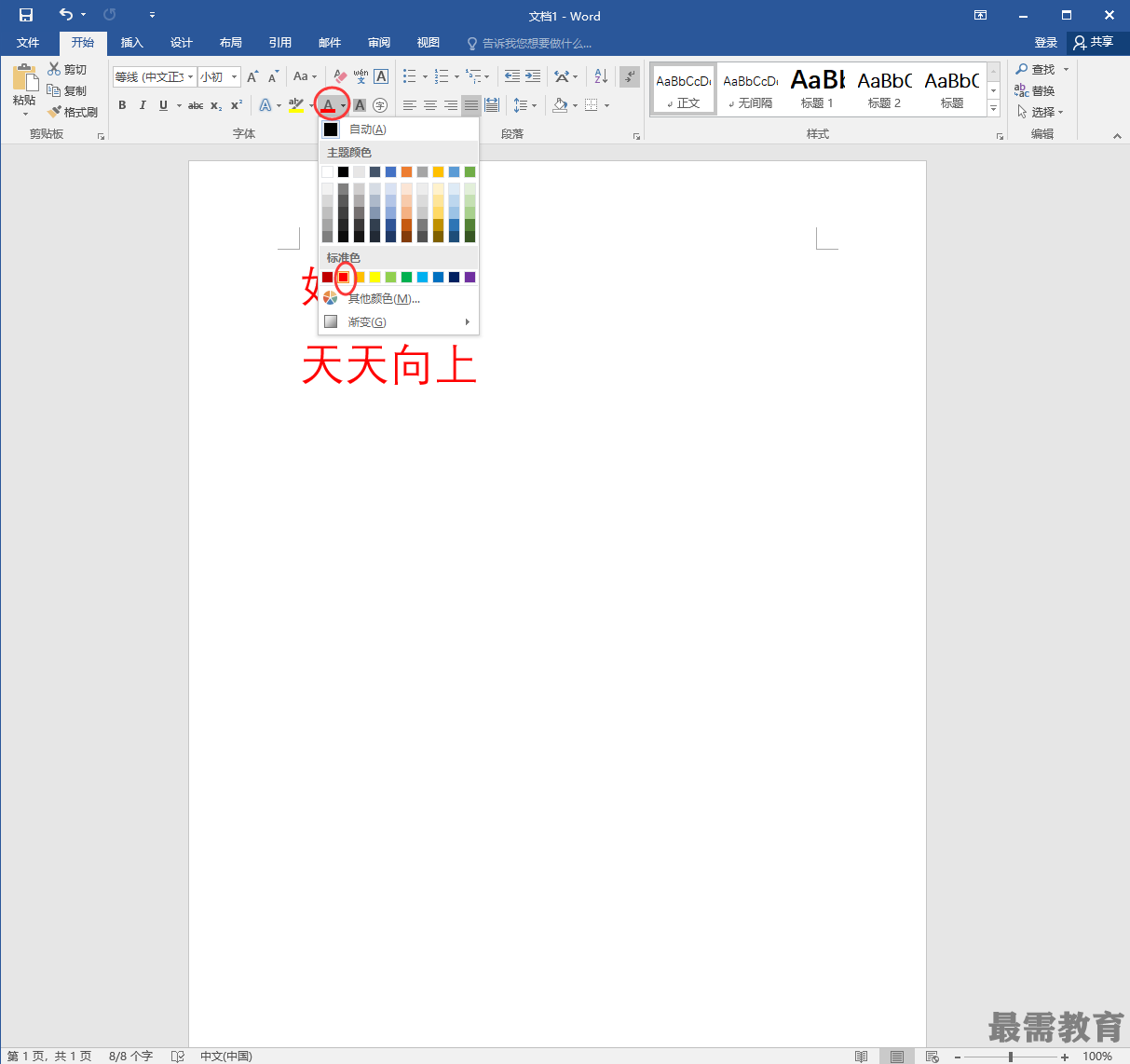Toggle subscript formatting
Screen dimensions: 1130x1064
(216, 105)
